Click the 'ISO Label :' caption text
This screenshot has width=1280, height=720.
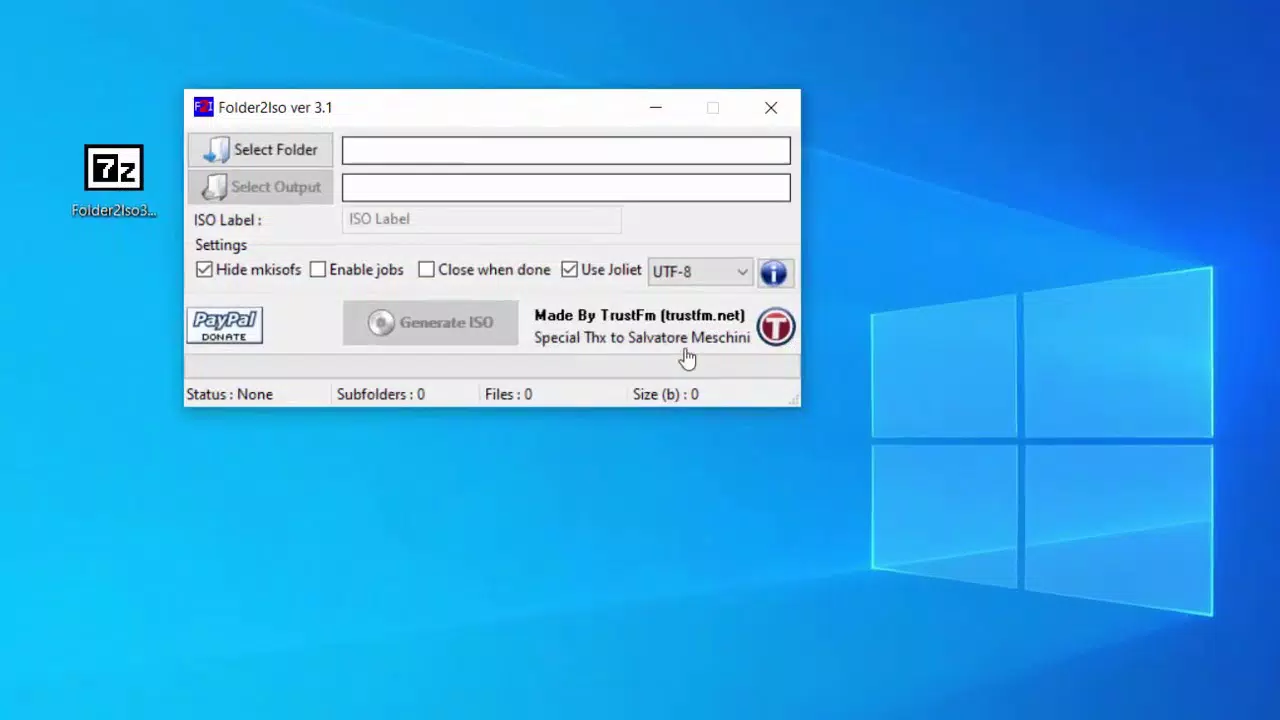tap(228, 220)
